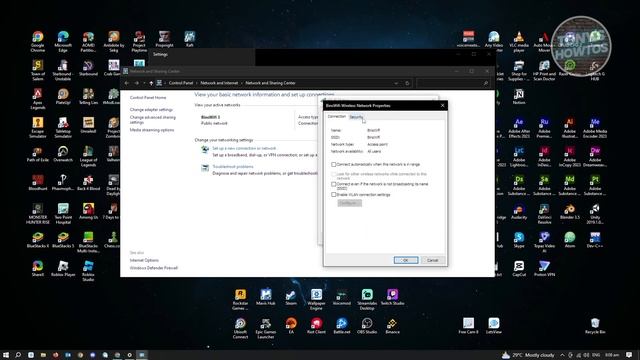Click Control Panel breadcrumb in address bar
The image size is (640, 360).
coord(181,83)
